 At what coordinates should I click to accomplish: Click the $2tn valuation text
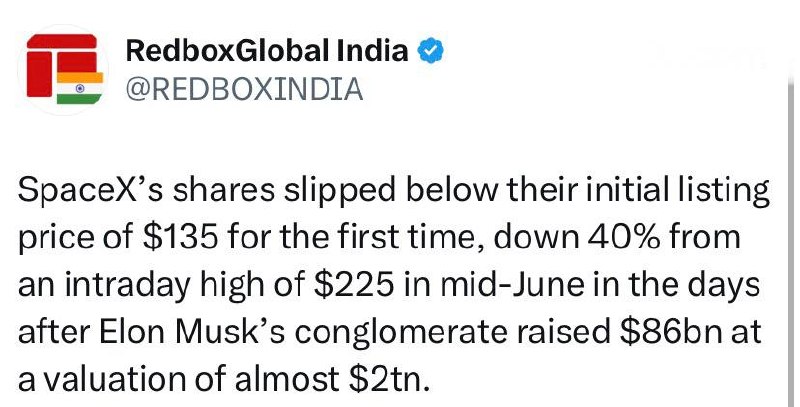tap(388, 379)
